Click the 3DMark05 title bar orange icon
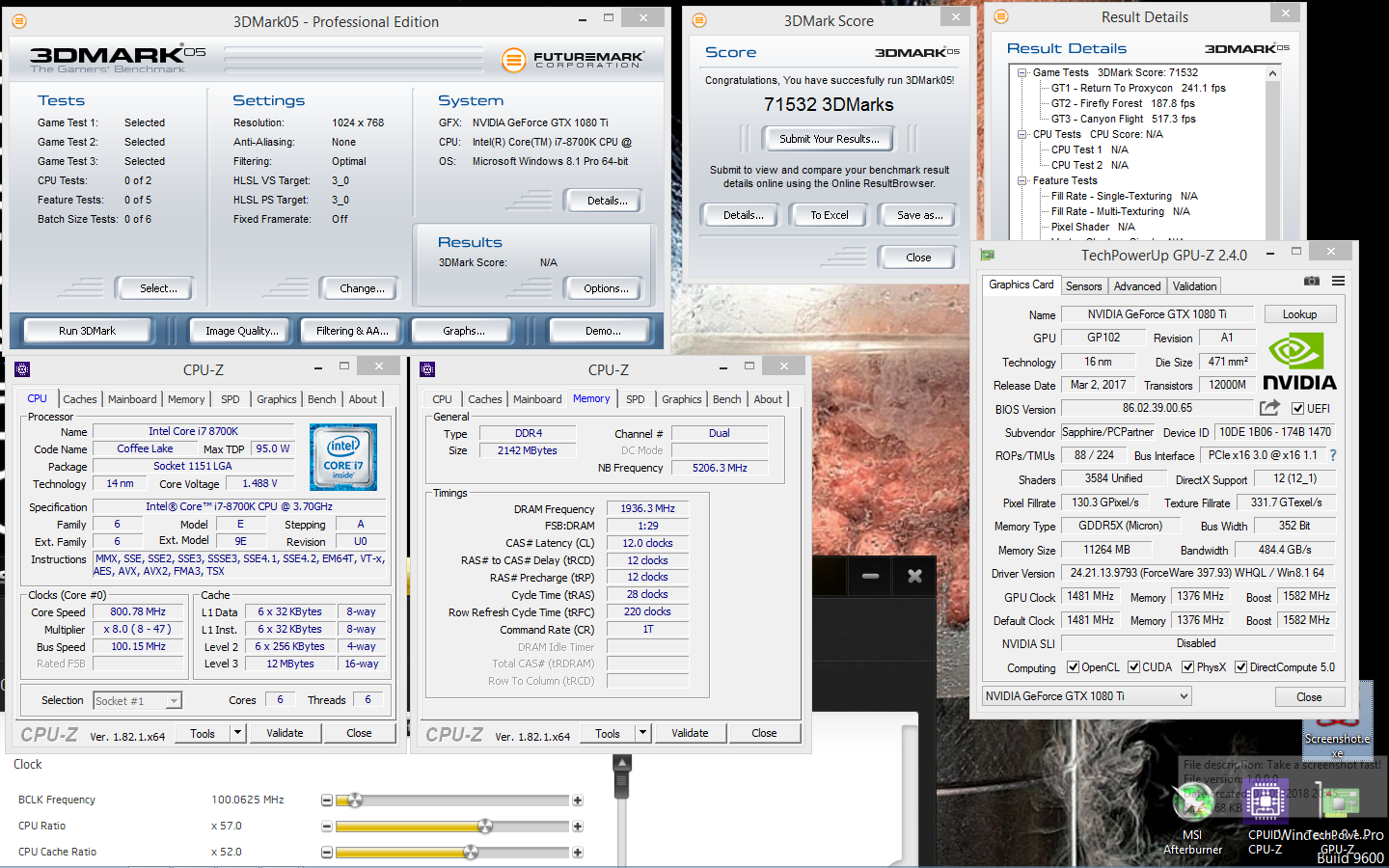 point(19,21)
